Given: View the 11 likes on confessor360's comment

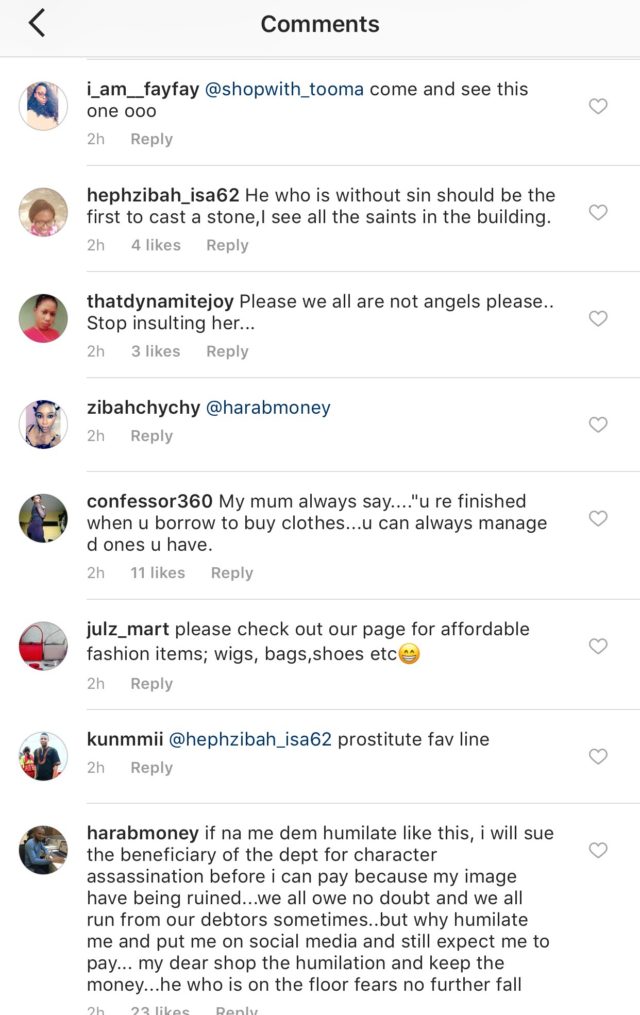Looking at the screenshot, I should 157,573.
